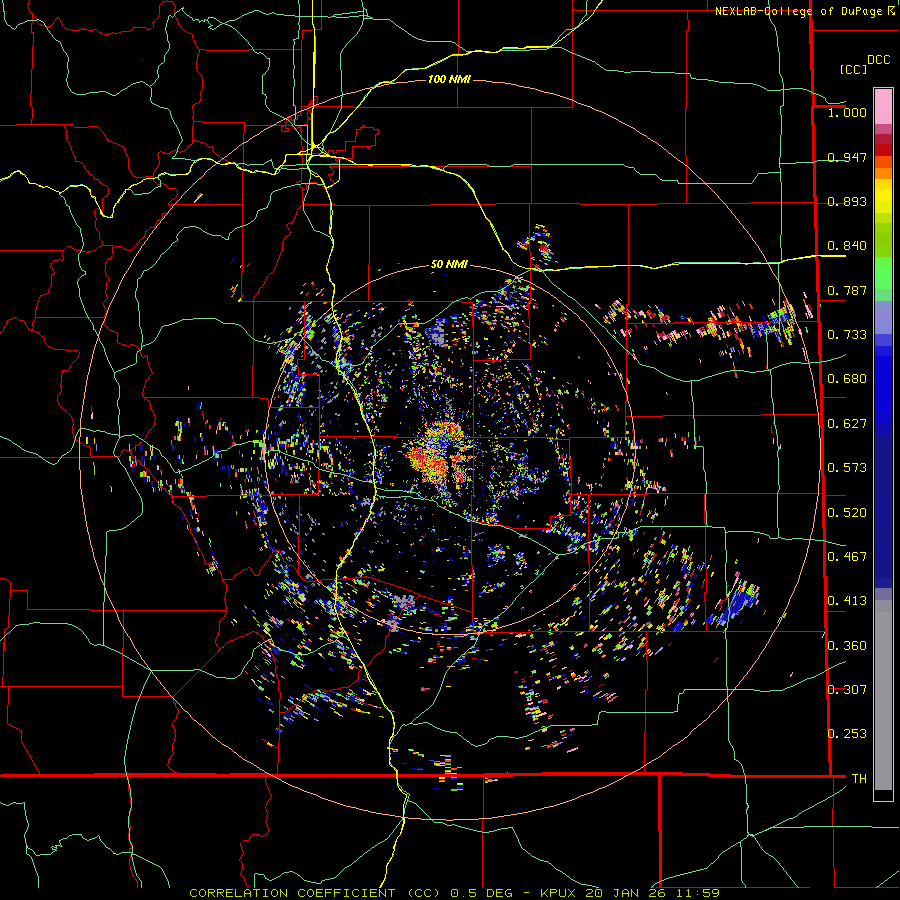Click the TH threshold label
900x900 pixels.
859,779
